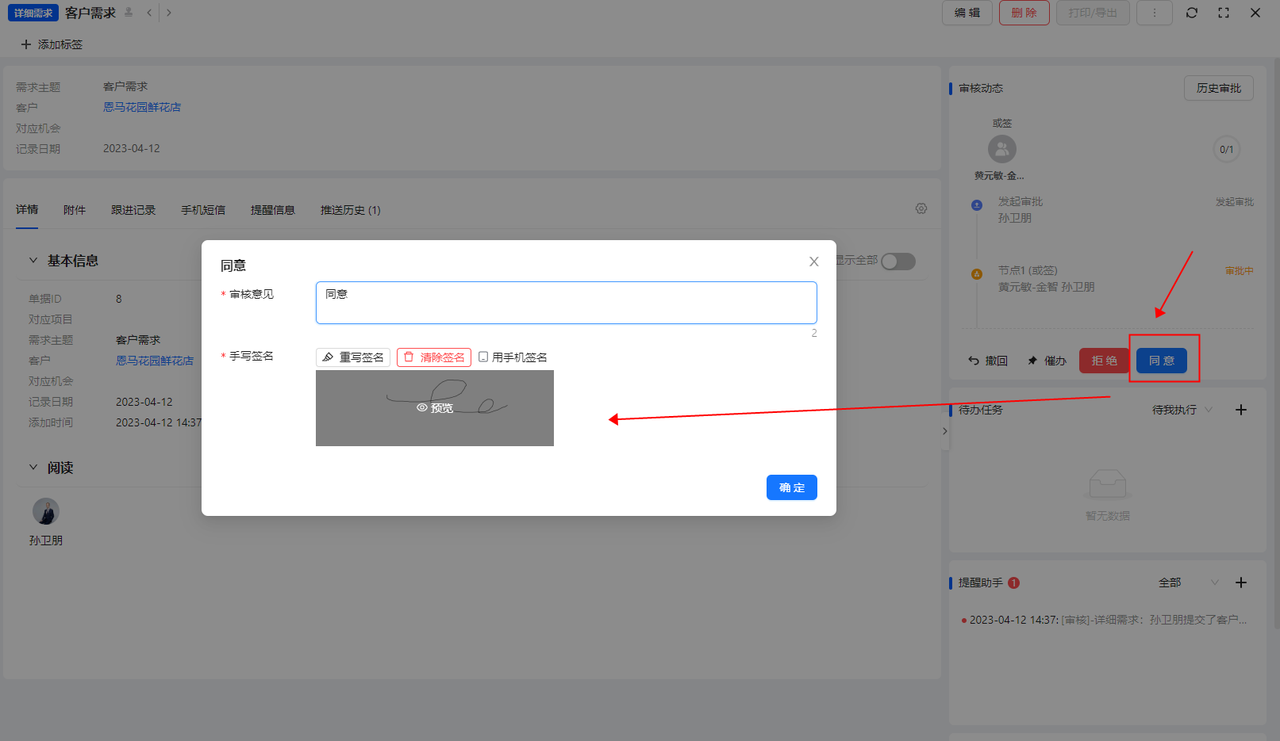
Task: Go to next record arrow
Action: [168, 13]
